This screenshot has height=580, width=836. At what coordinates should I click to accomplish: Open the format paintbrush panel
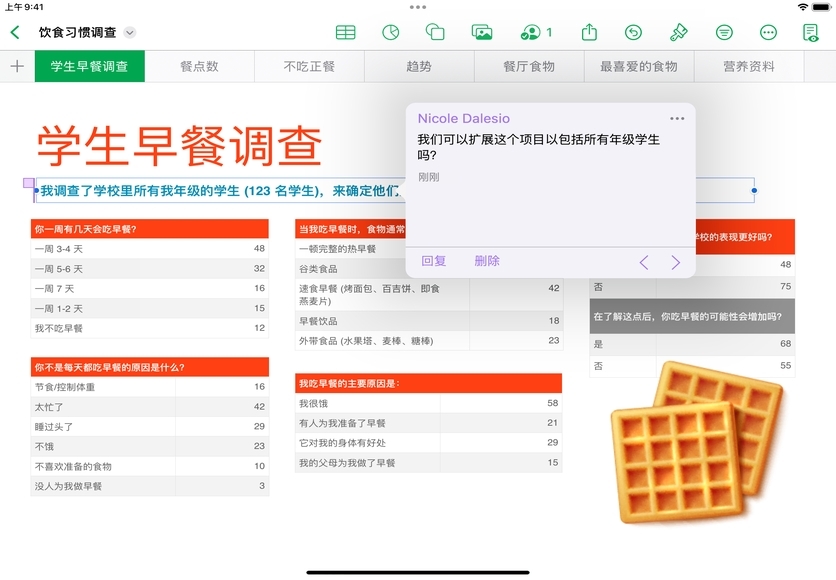point(678,32)
